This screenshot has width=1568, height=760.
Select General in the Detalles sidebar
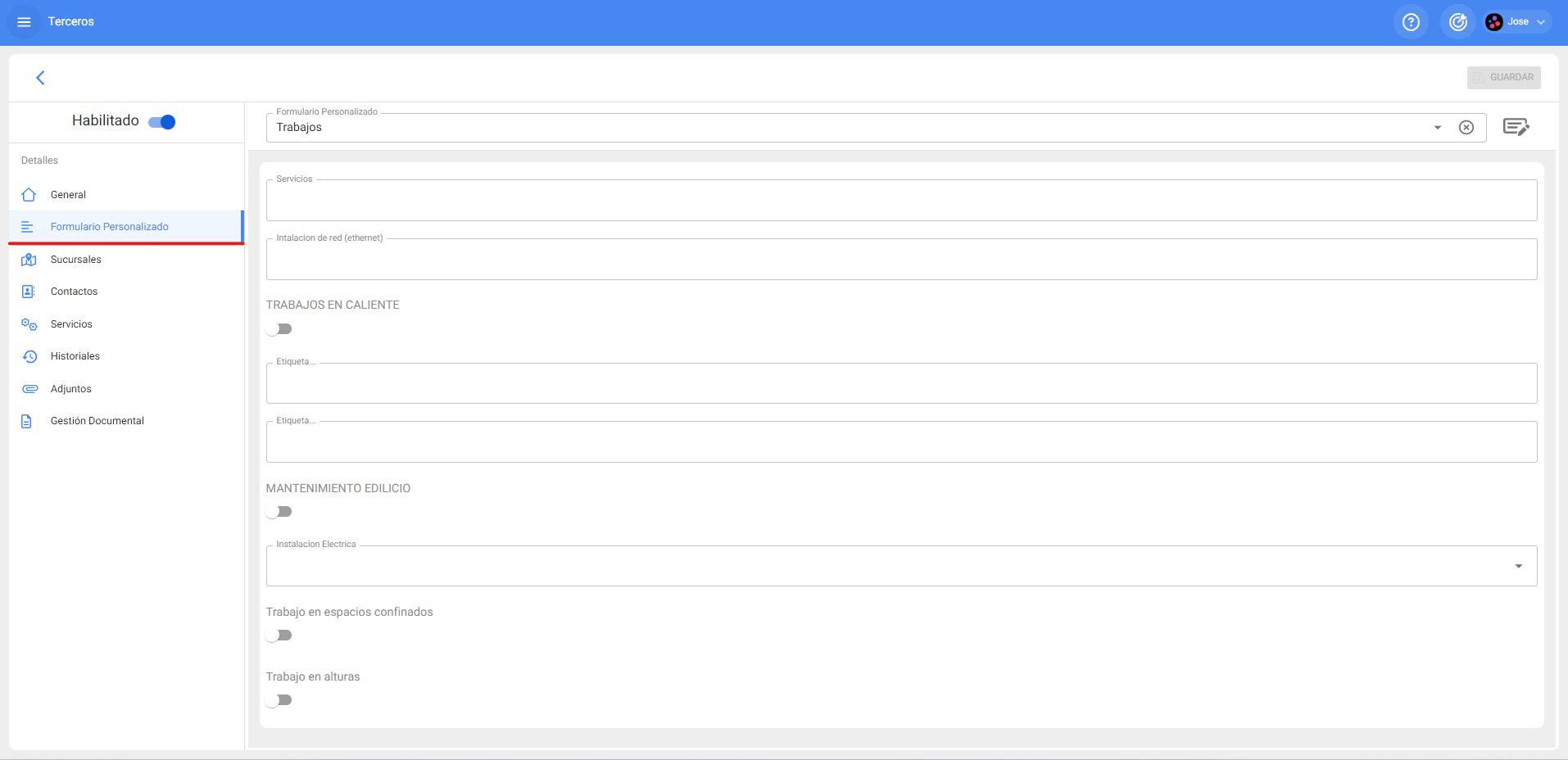[x=68, y=195]
